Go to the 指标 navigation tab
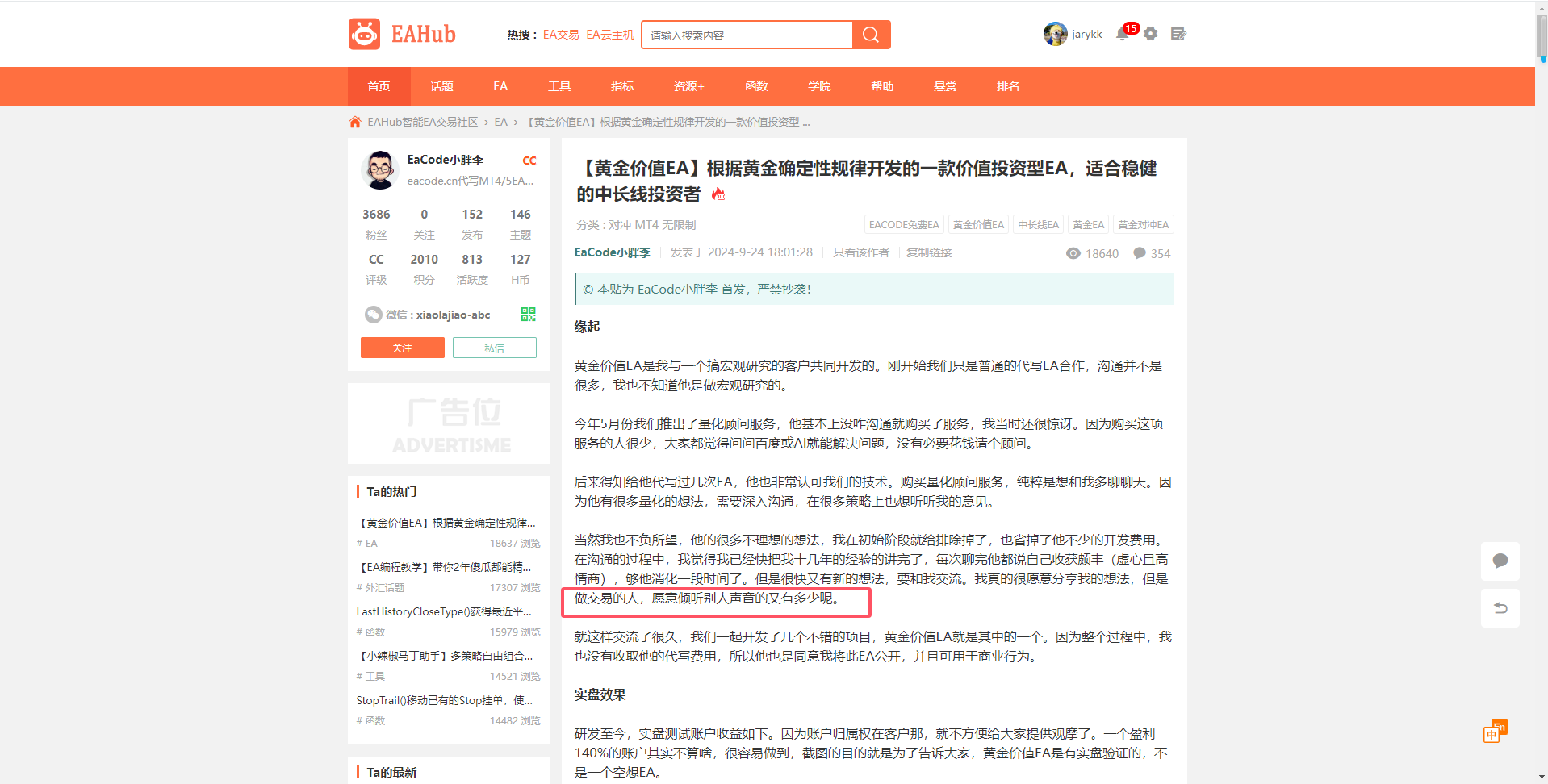1548x784 pixels. point(622,86)
